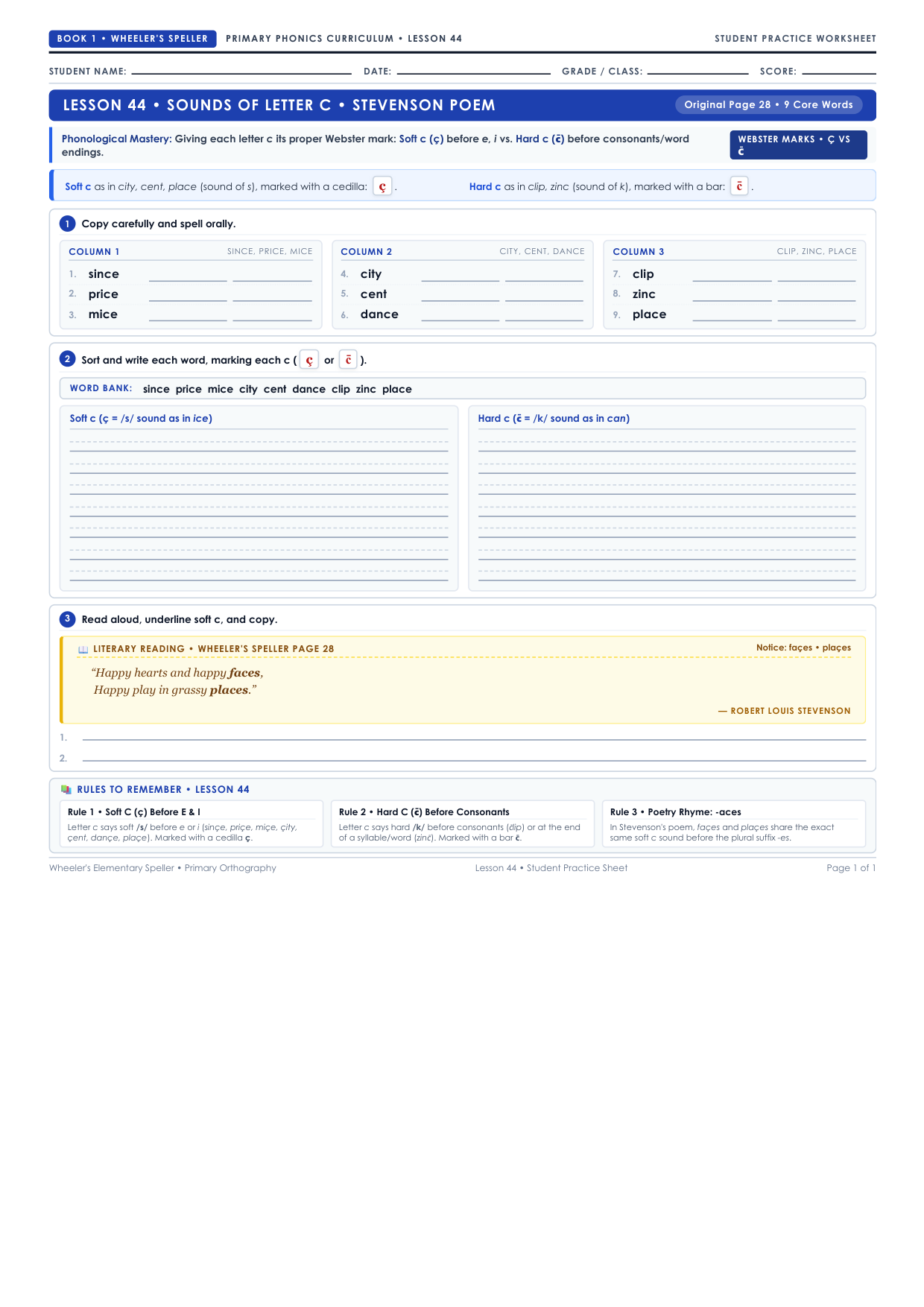Click 'clip' in the word bank

[341, 389]
